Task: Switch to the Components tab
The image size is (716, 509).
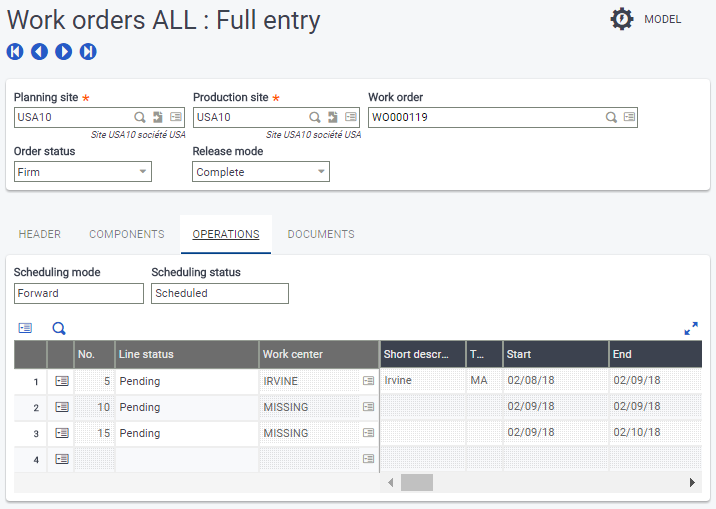Action: (127, 234)
